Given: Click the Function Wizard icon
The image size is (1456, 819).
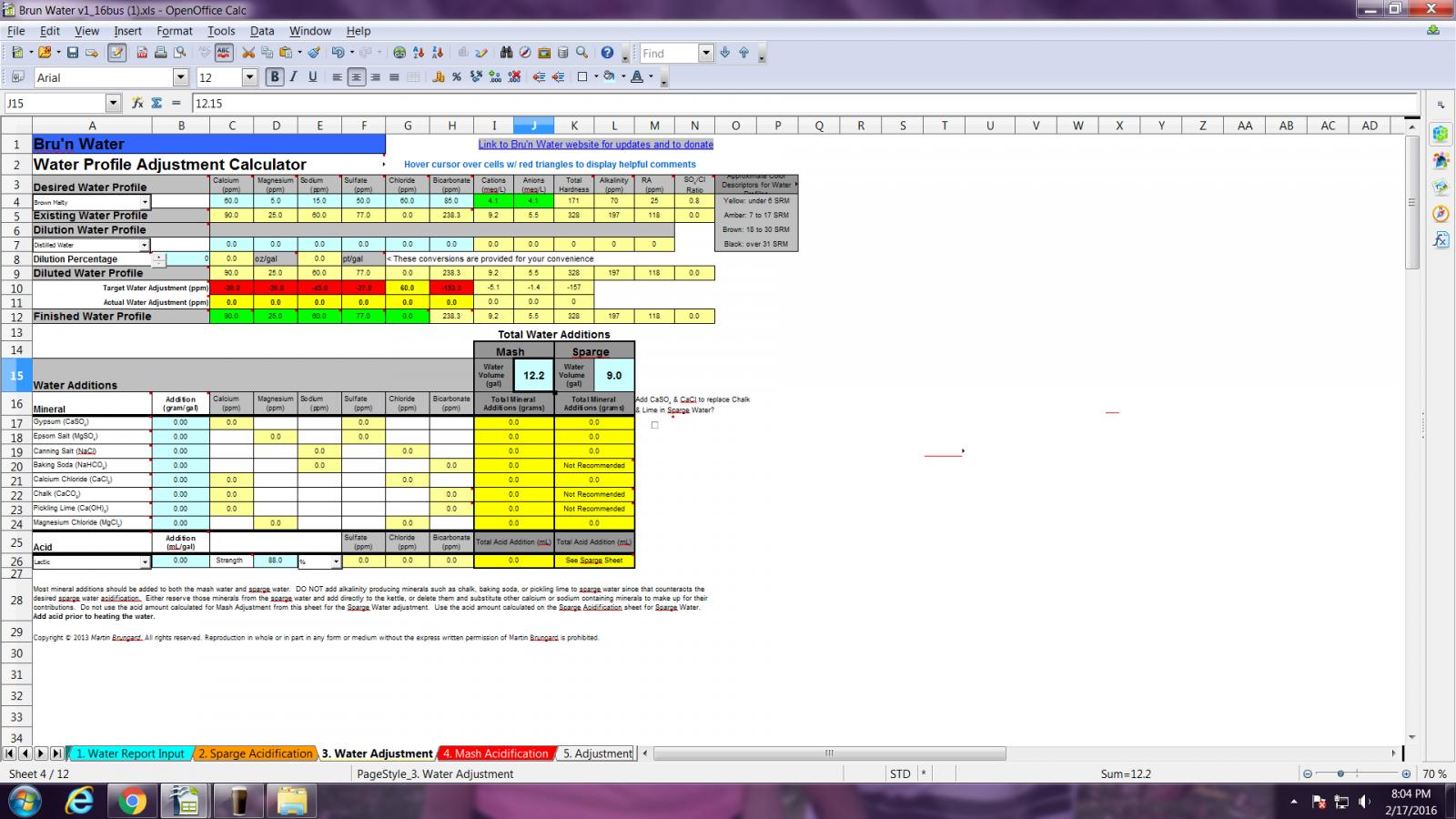Looking at the screenshot, I should coord(137,104).
